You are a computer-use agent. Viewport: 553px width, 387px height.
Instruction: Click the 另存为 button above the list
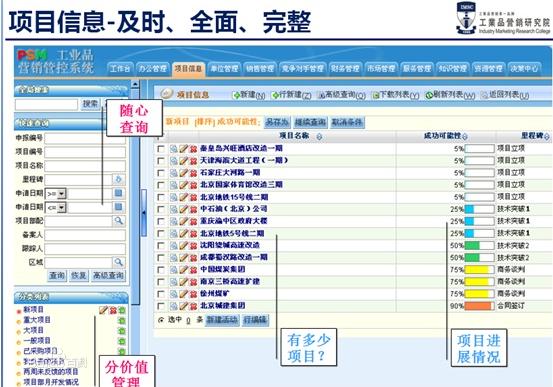277,122
